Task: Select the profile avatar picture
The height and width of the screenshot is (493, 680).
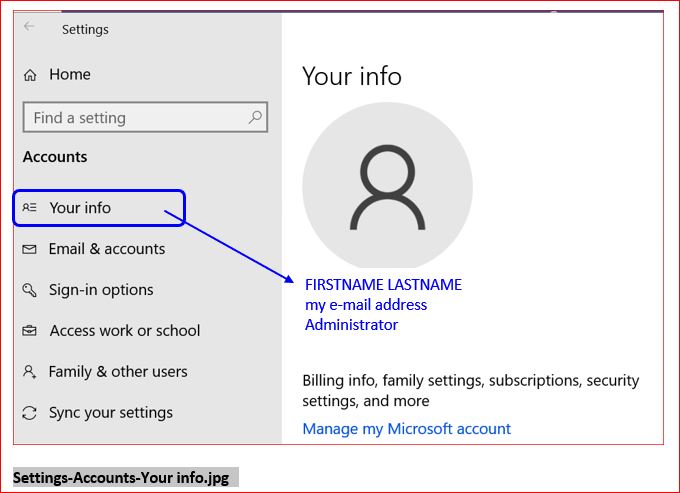Action: (387, 187)
